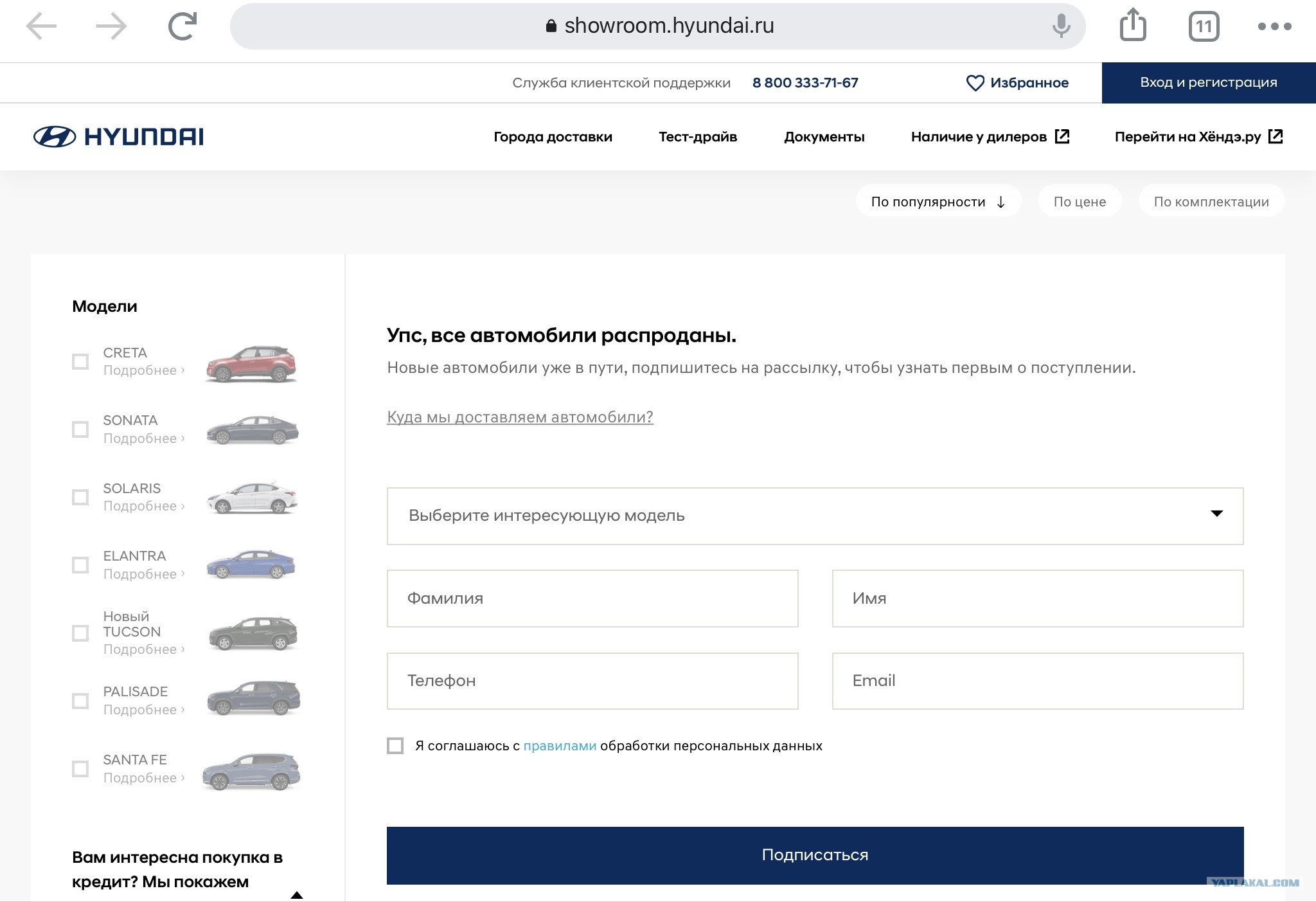Click the Hyundai logo
Viewport: 1316px width, 902px height.
(118, 136)
